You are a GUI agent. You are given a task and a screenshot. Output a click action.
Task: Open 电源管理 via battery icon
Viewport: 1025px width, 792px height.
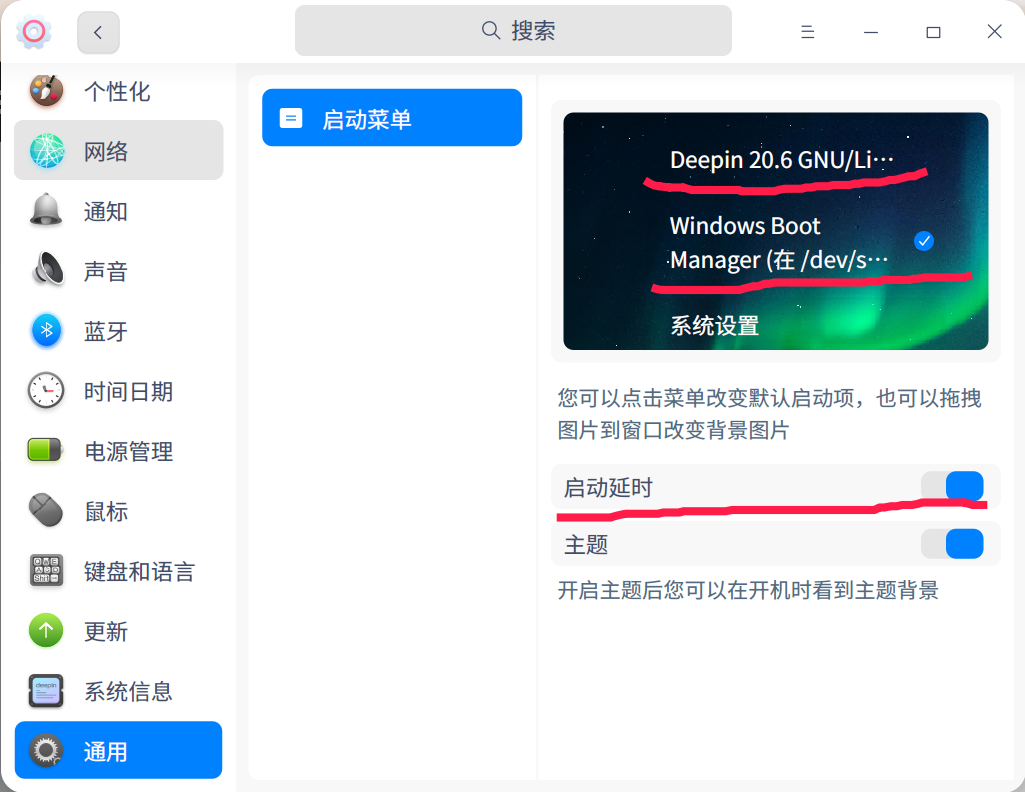pos(45,451)
